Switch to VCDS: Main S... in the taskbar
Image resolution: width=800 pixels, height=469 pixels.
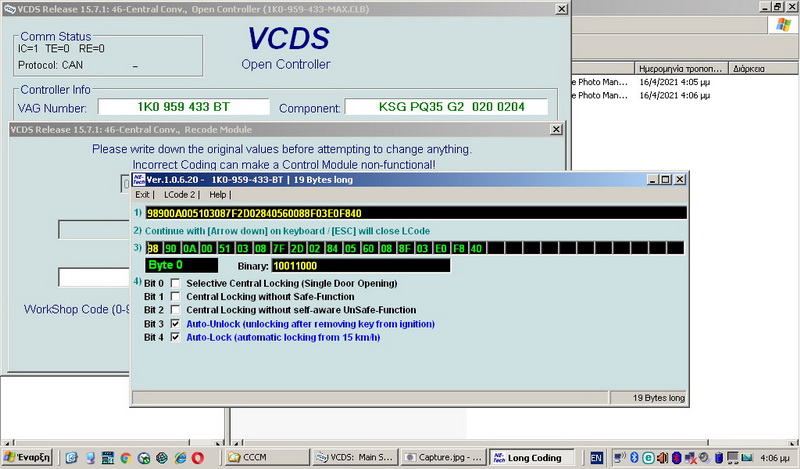click(x=355, y=457)
